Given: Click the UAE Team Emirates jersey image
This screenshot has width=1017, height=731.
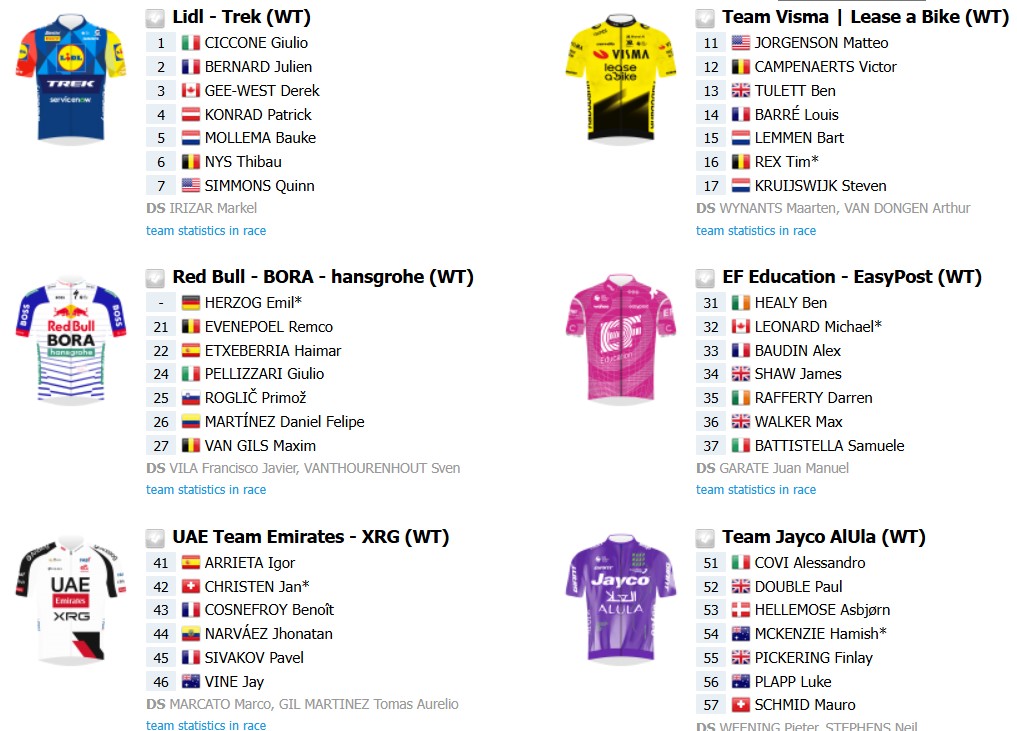Looking at the screenshot, I should point(71,599).
